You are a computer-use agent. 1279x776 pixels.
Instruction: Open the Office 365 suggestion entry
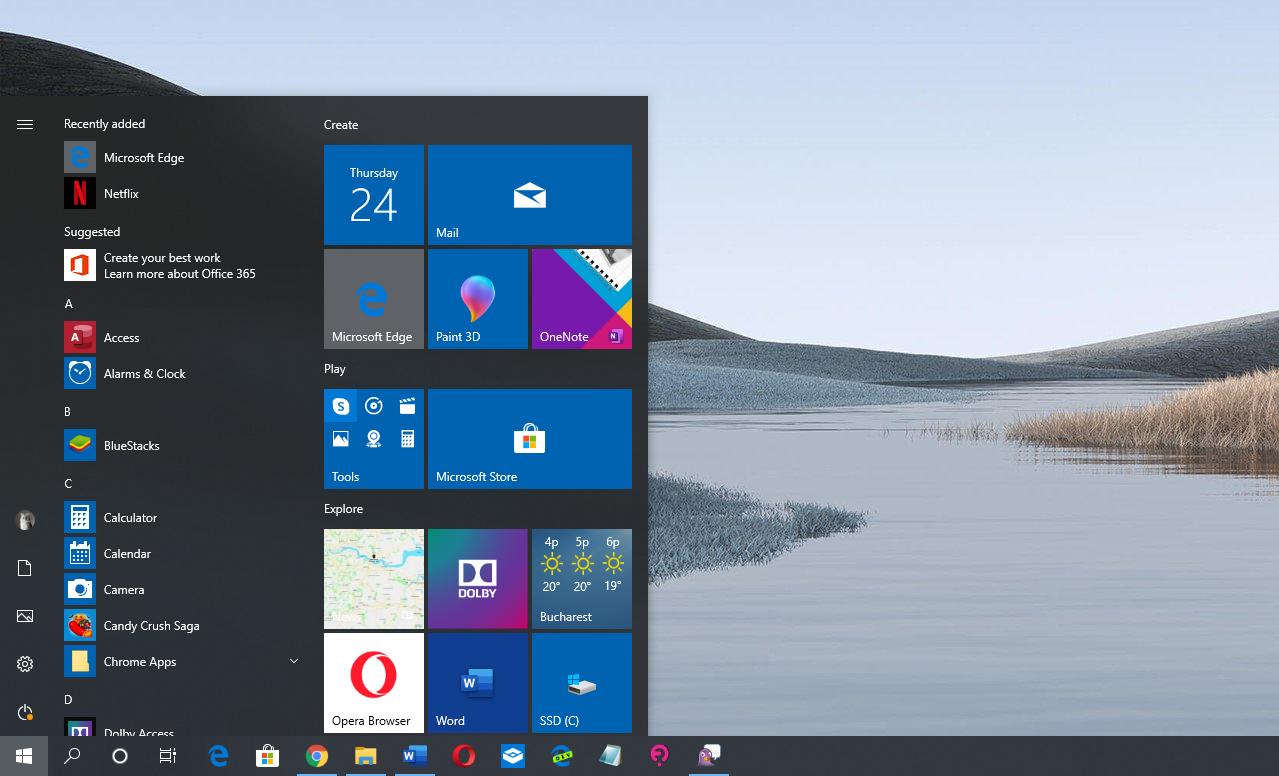click(182, 266)
